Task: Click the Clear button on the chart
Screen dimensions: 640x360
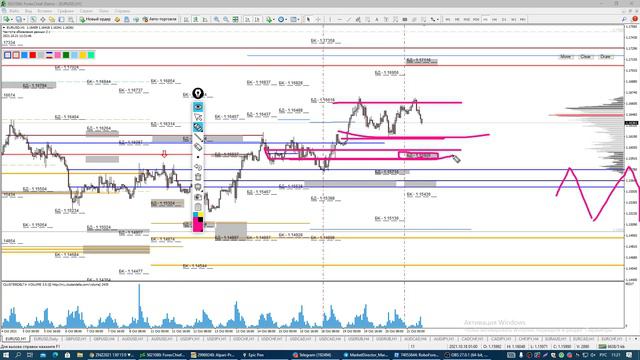Action: tap(585, 57)
